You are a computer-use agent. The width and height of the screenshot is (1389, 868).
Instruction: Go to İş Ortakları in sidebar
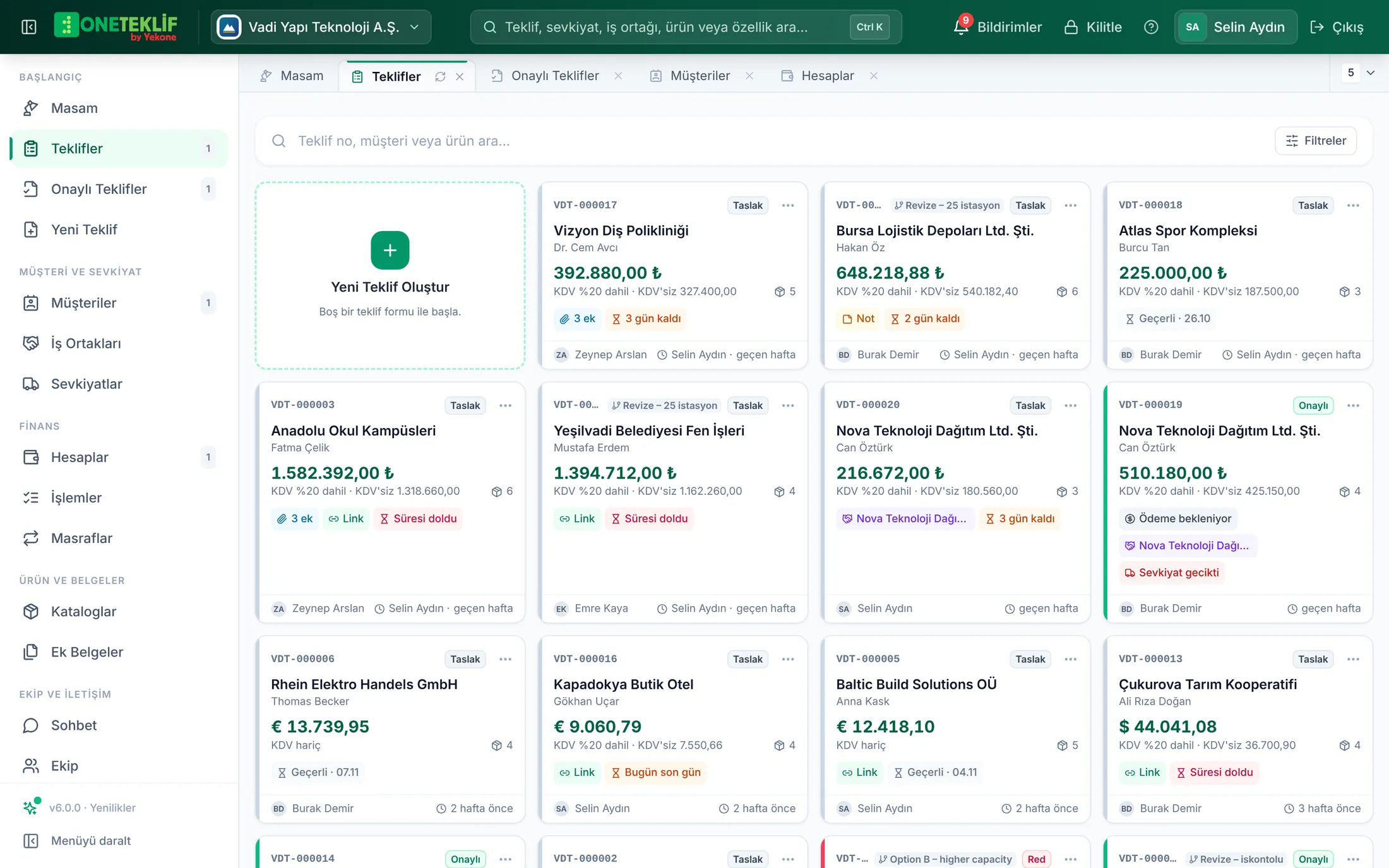119,343
